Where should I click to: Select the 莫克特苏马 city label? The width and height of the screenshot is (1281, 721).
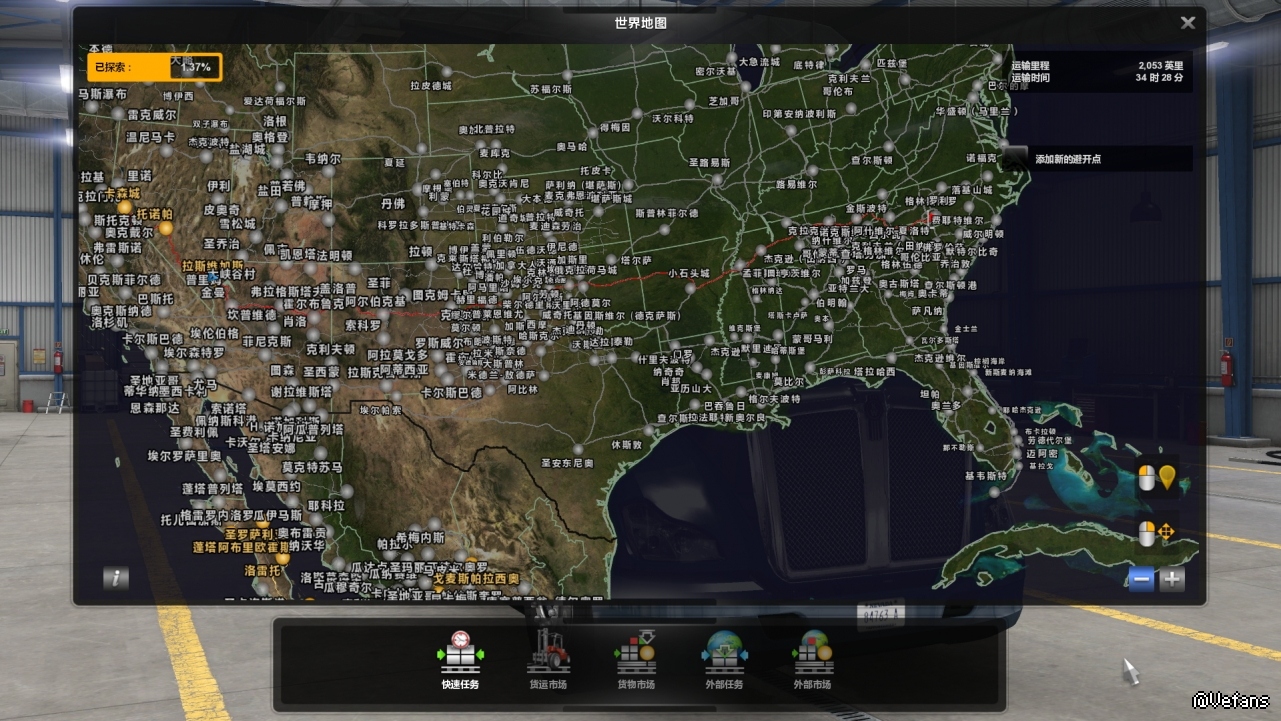pyautogui.click(x=311, y=467)
